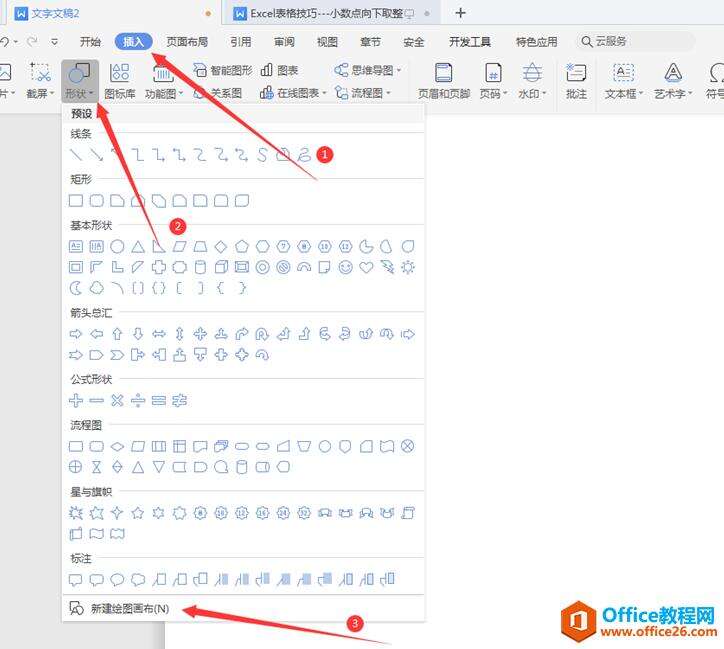
Task: Select the 引用 tab
Action: click(x=241, y=42)
